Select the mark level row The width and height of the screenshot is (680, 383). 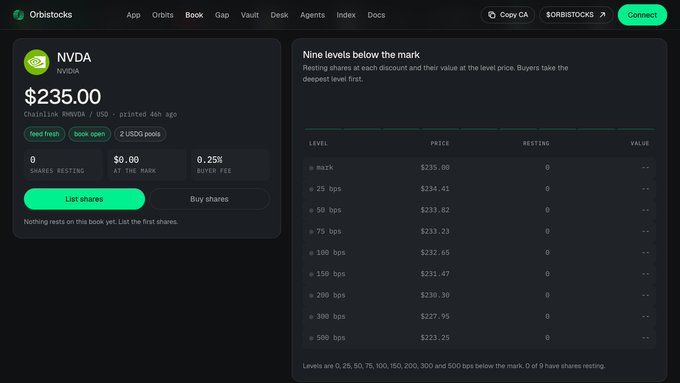[x=479, y=167]
